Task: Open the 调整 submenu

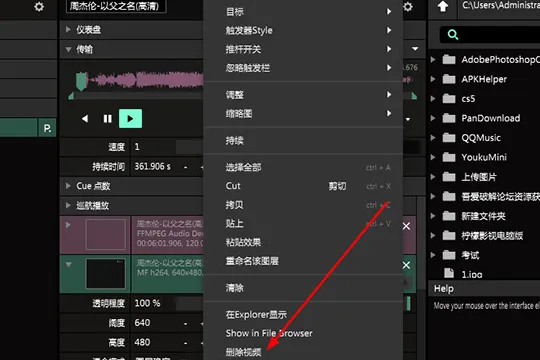Action: click(303, 95)
